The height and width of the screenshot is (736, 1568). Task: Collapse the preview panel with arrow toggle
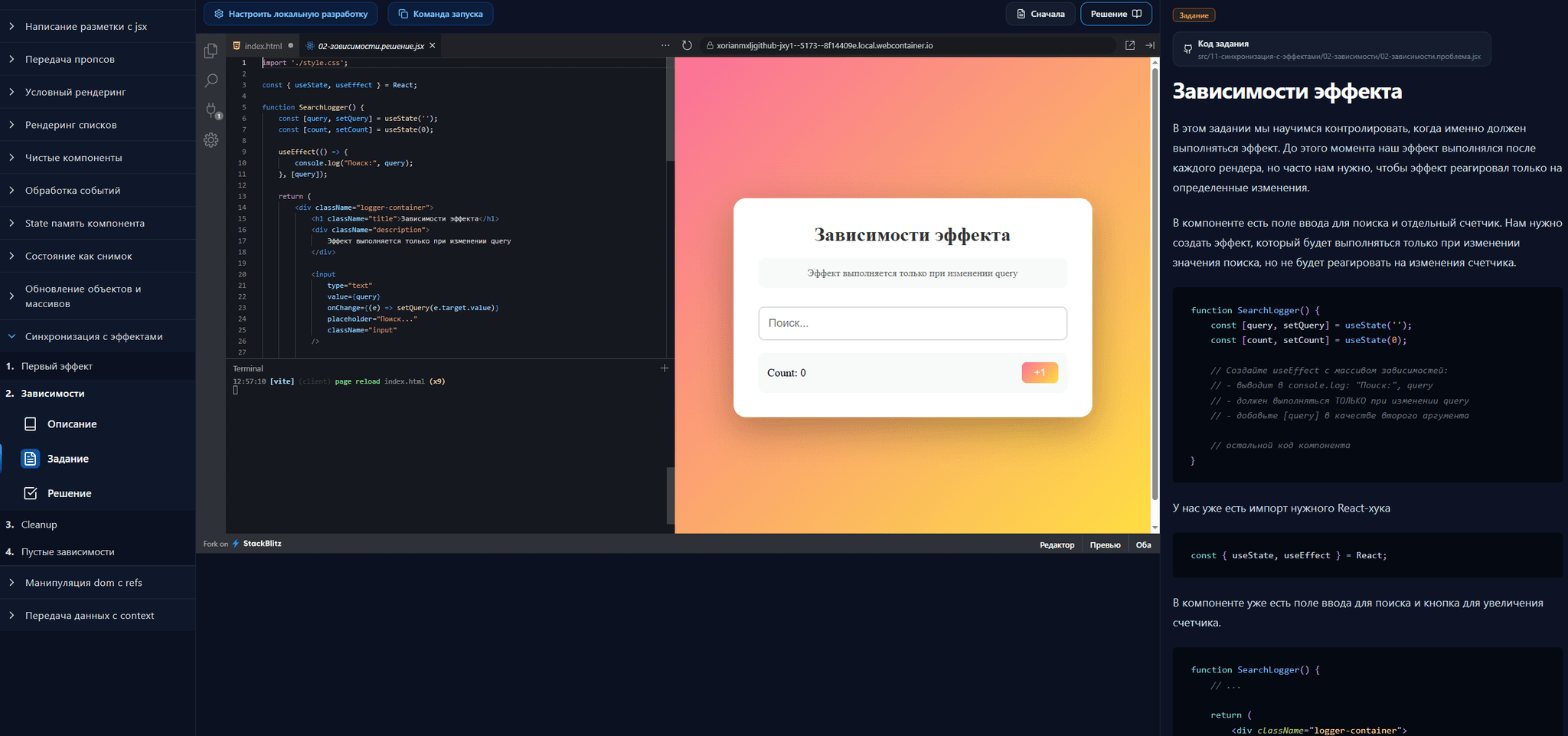point(1149,45)
